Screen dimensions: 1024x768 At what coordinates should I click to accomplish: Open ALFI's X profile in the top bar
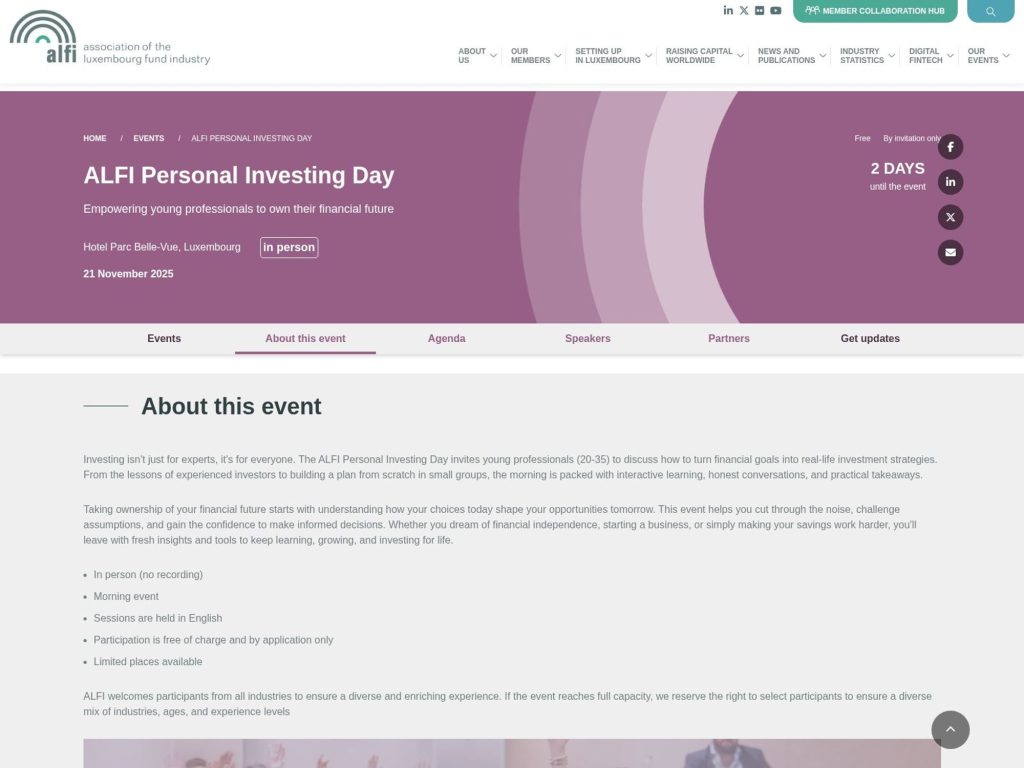pos(744,10)
